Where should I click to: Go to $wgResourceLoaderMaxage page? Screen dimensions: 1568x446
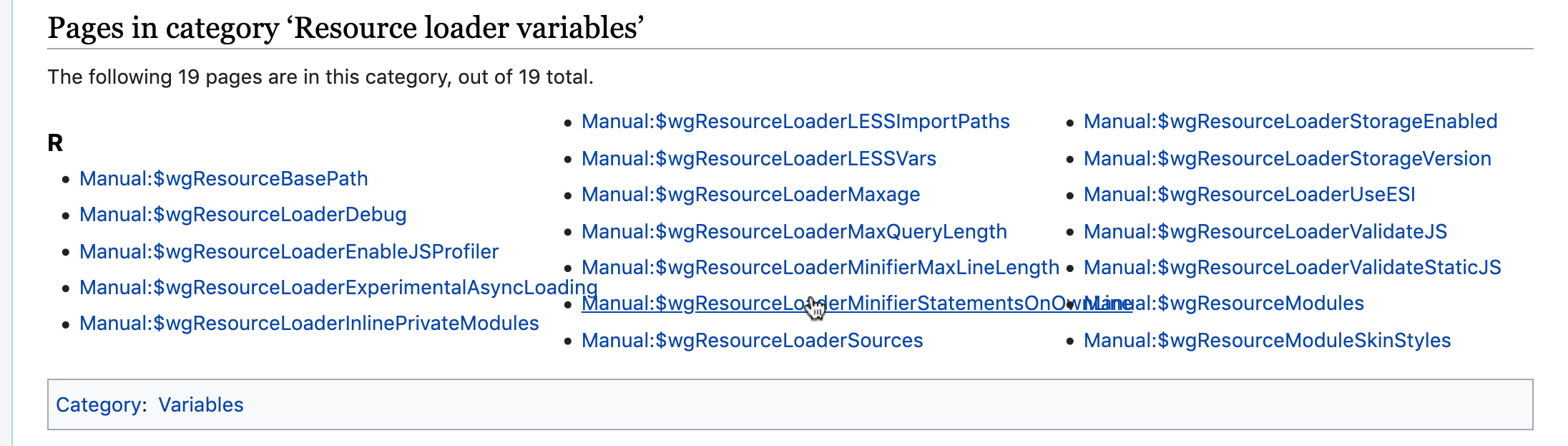click(x=750, y=195)
